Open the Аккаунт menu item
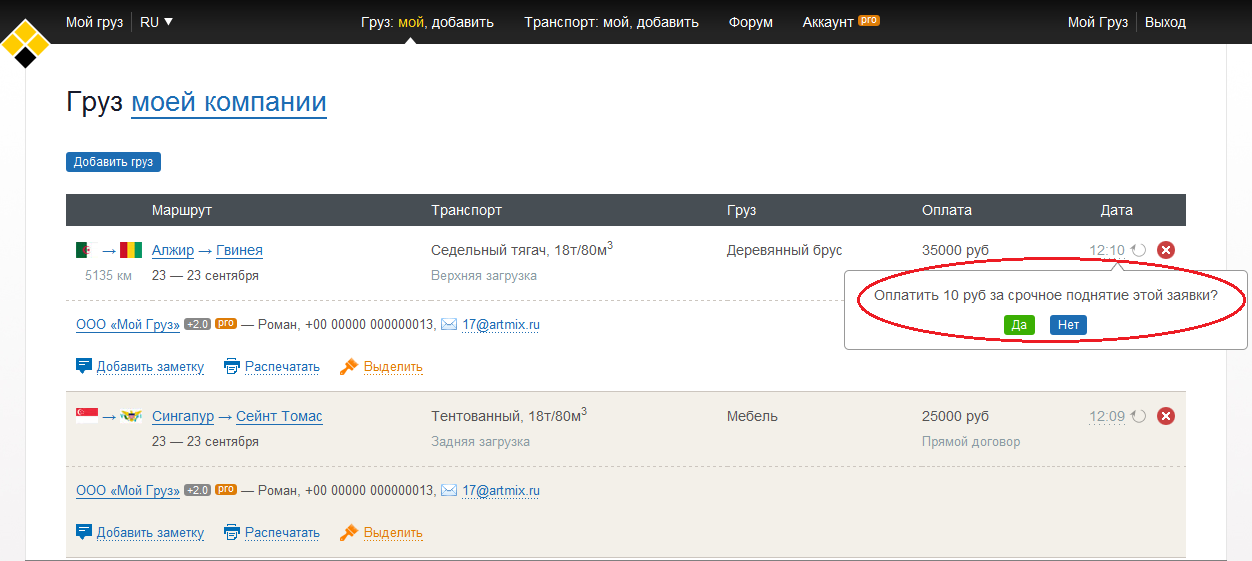The height and width of the screenshot is (561, 1252). click(828, 22)
